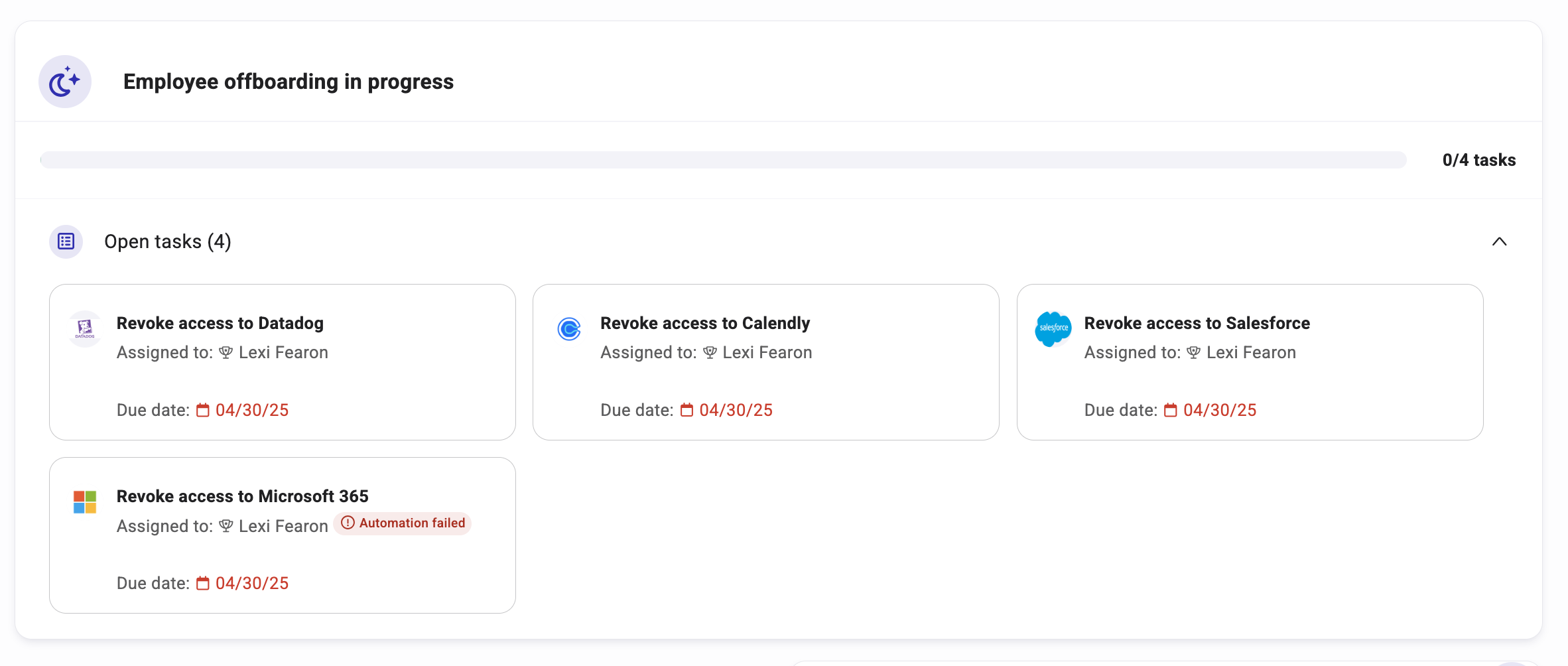Click the Calendly app logo
Screen dimensions: 1568x666
point(569,328)
